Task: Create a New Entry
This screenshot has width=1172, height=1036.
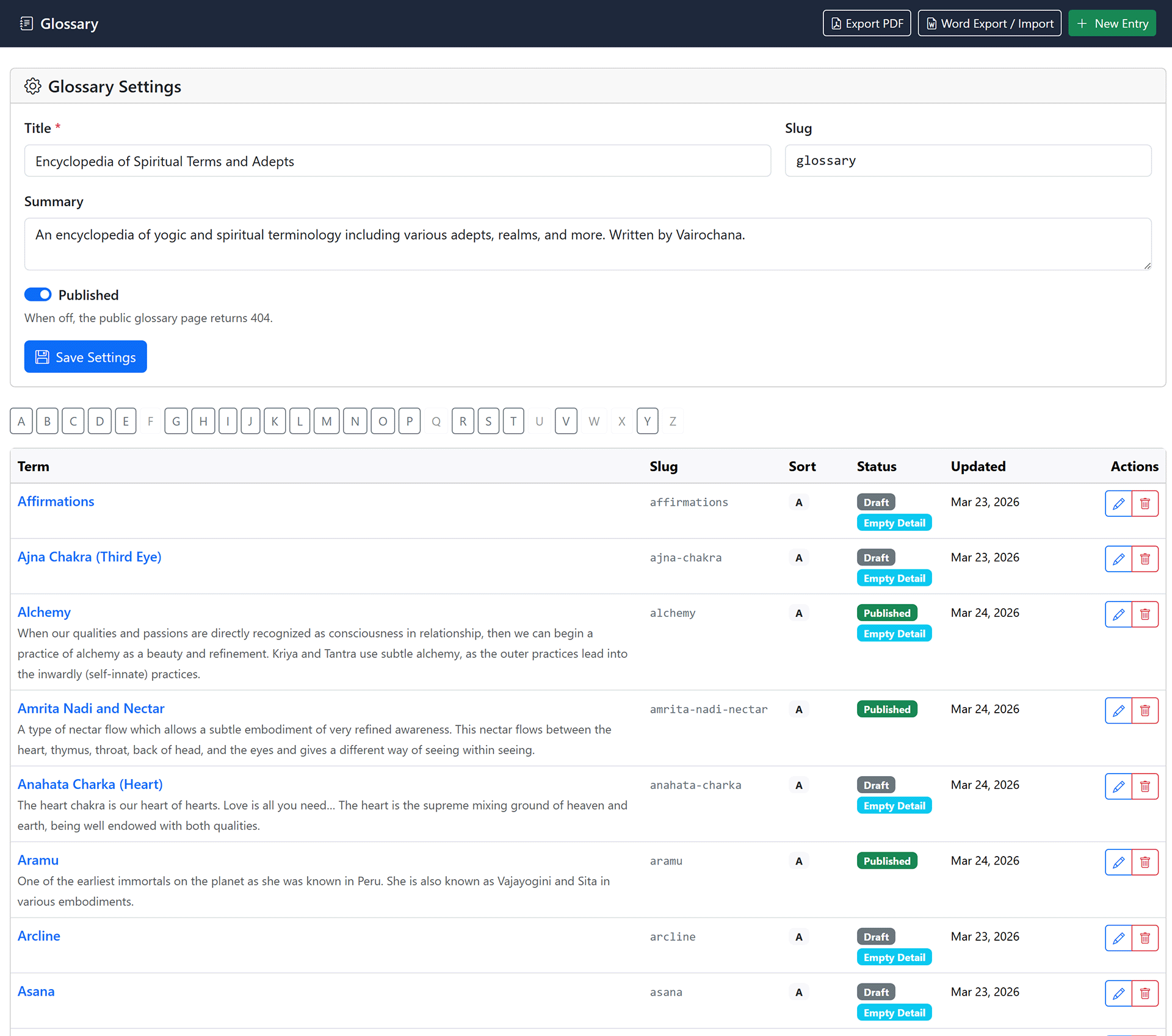Action: click(1112, 23)
